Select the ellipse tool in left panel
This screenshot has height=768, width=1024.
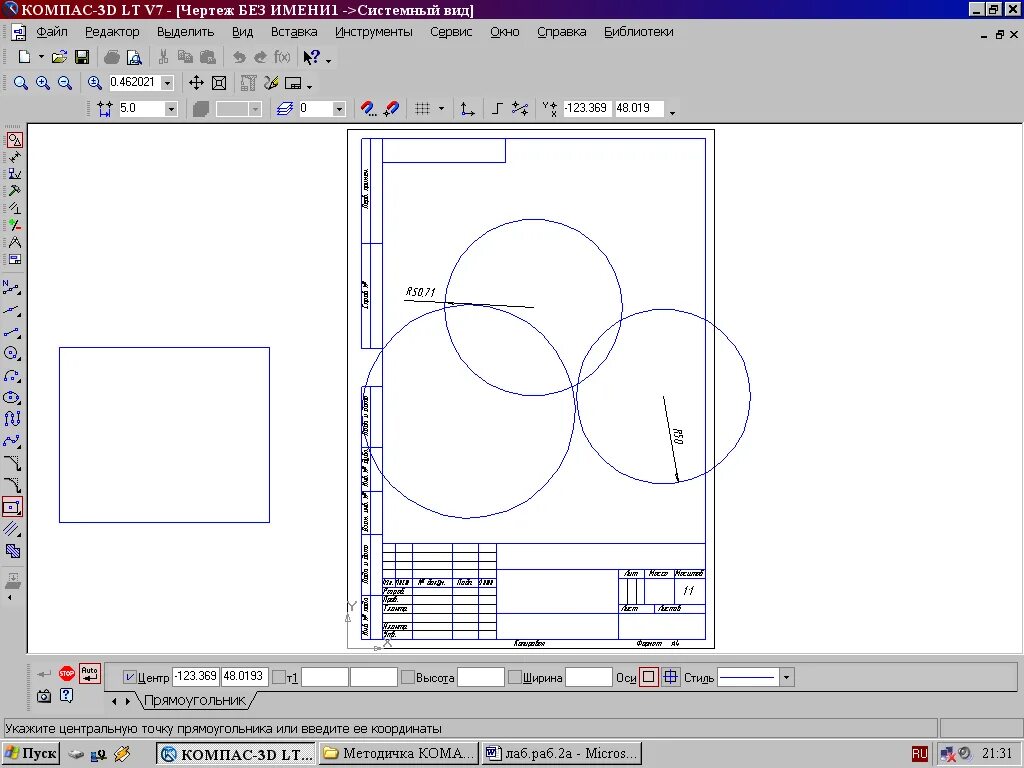[12, 398]
